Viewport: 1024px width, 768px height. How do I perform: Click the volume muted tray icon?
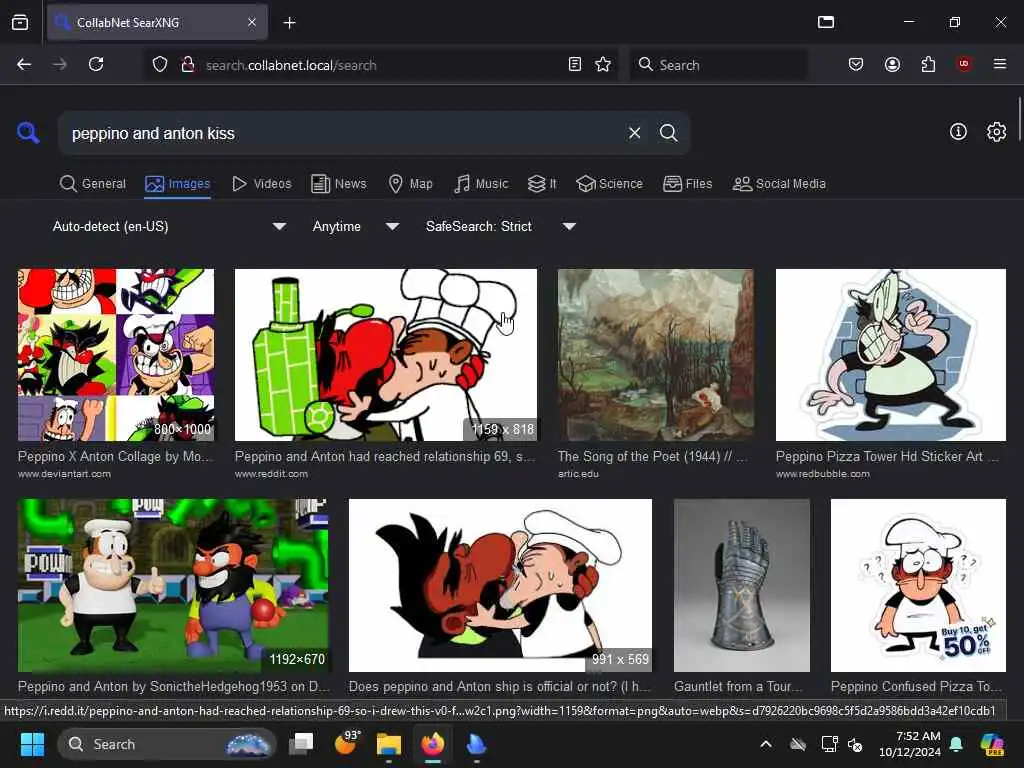click(x=855, y=744)
